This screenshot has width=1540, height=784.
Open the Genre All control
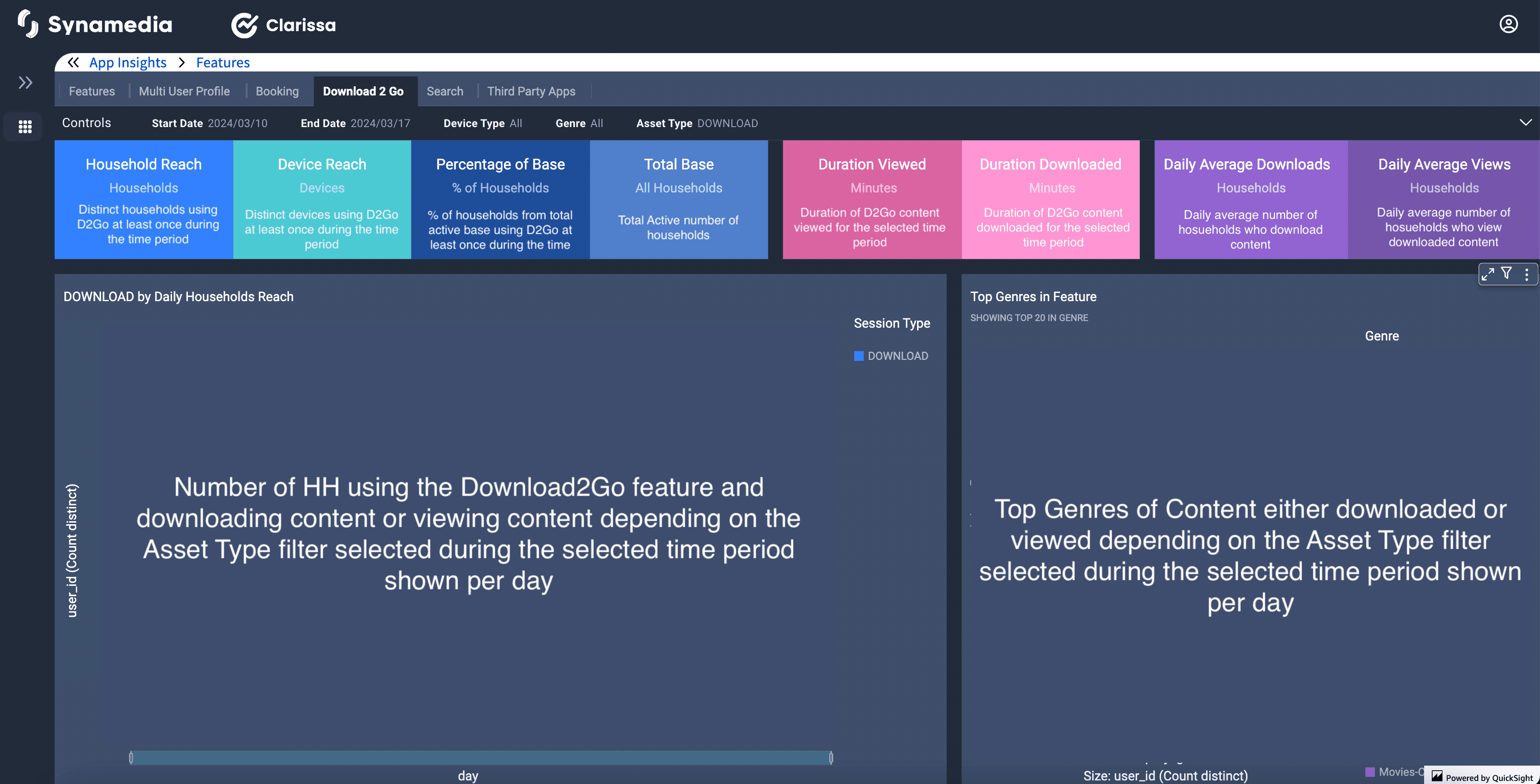pyautogui.click(x=579, y=124)
